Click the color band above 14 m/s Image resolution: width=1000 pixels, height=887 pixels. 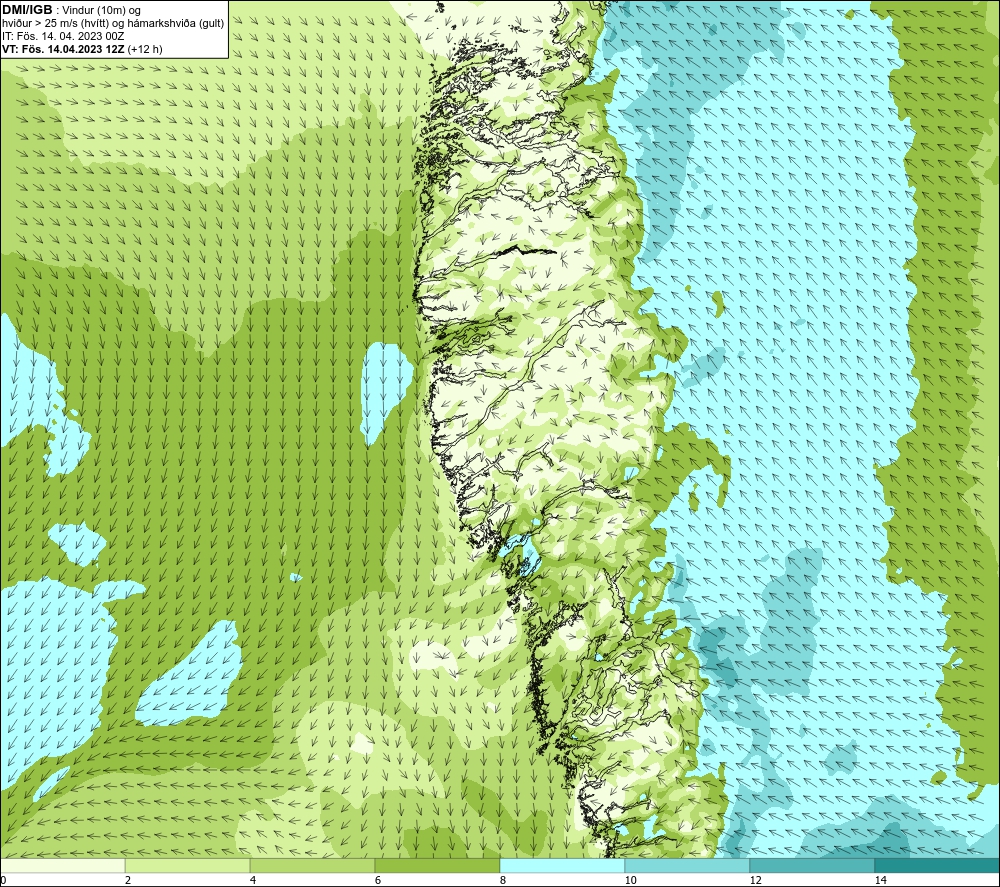(x=937, y=865)
